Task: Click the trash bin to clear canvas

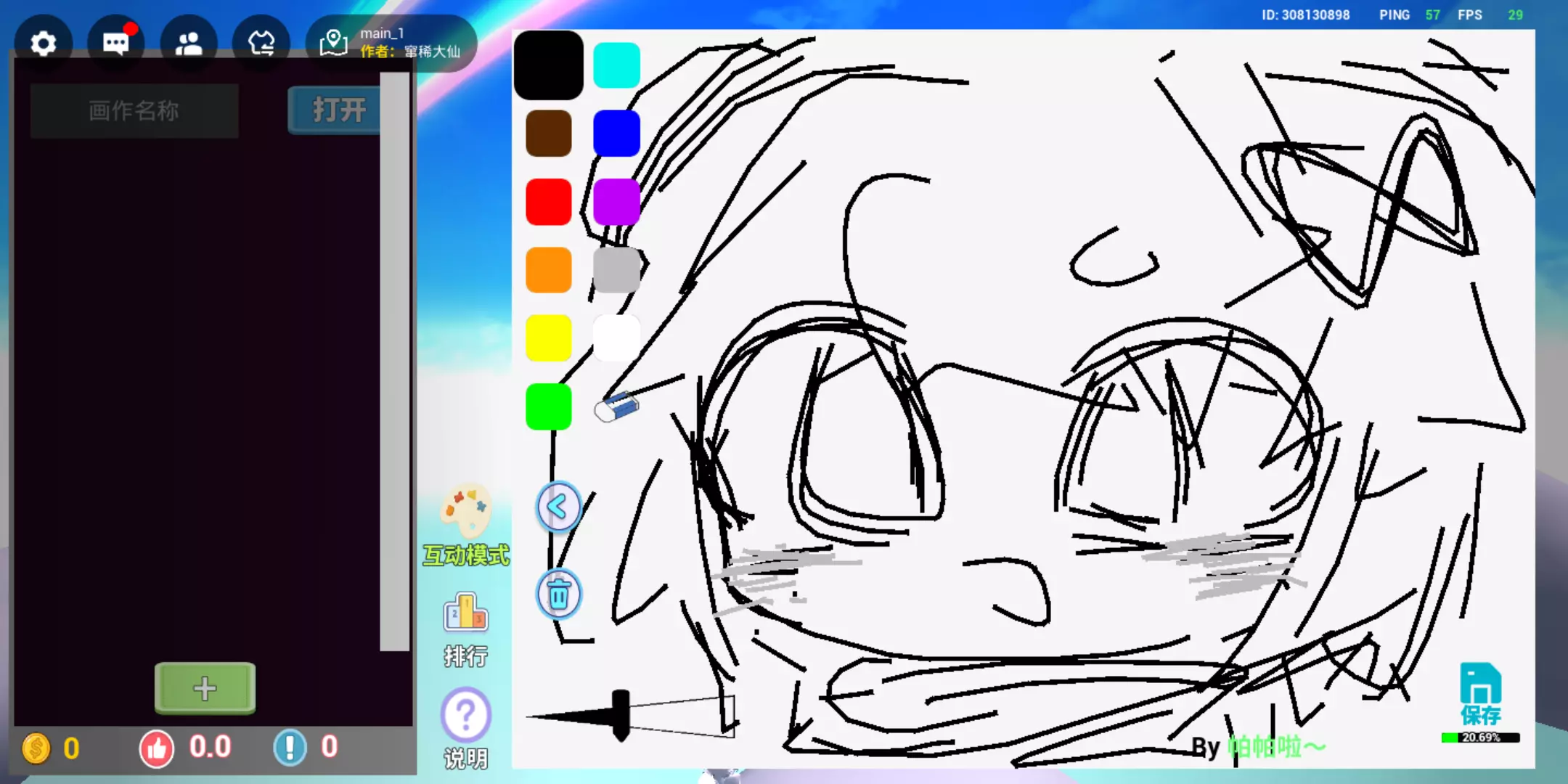Action: coord(558,595)
